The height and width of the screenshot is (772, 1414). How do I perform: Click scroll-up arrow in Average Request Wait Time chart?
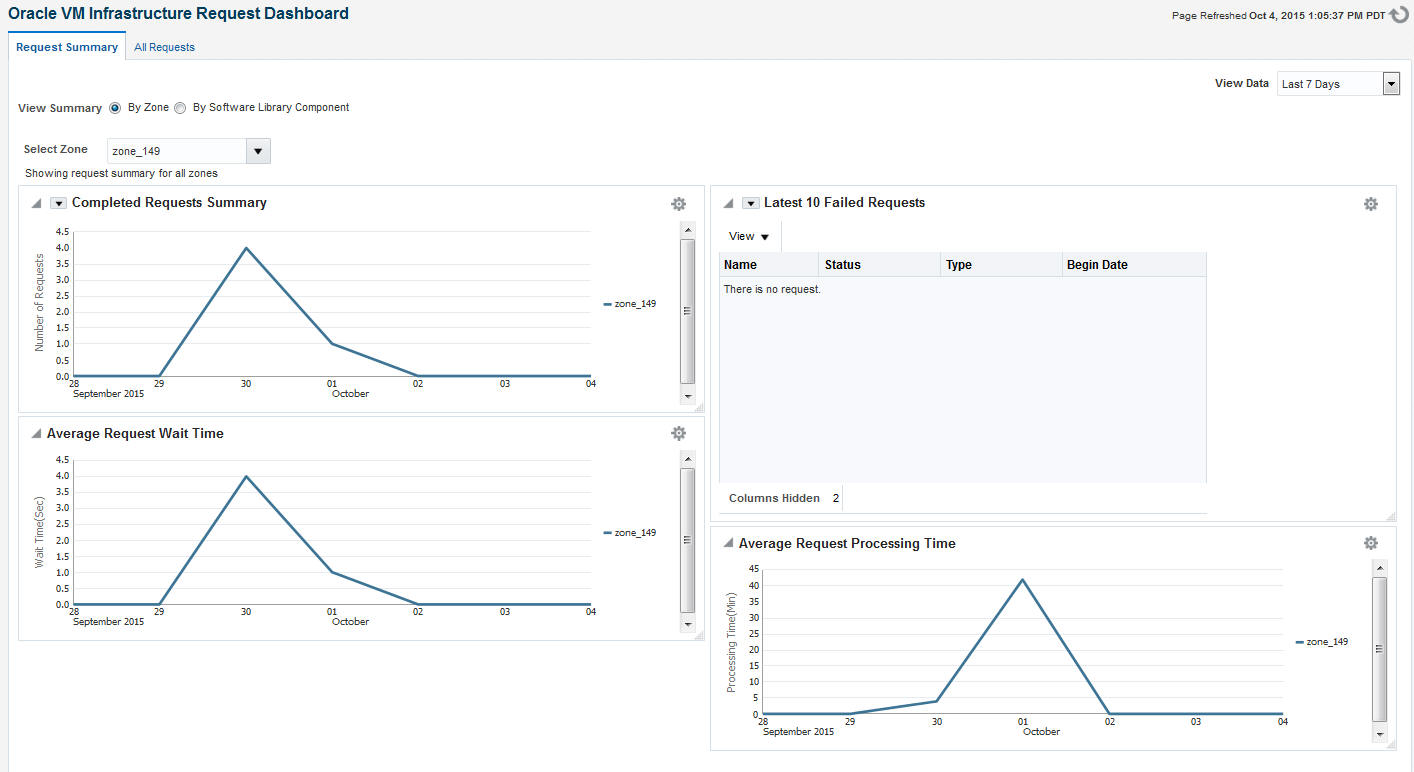(687, 458)
